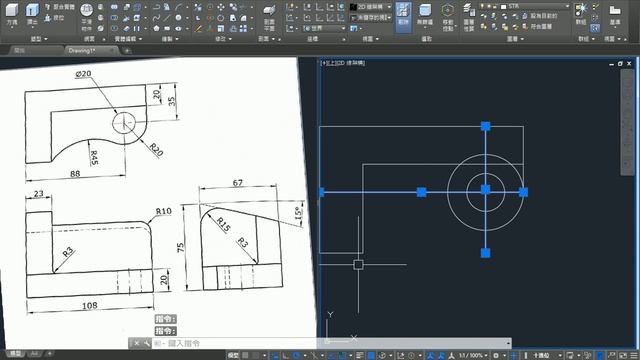Select the Spline tool in the Draw panel
The height and width of the screenshot is (360, 640).
(x=156, y=18)
